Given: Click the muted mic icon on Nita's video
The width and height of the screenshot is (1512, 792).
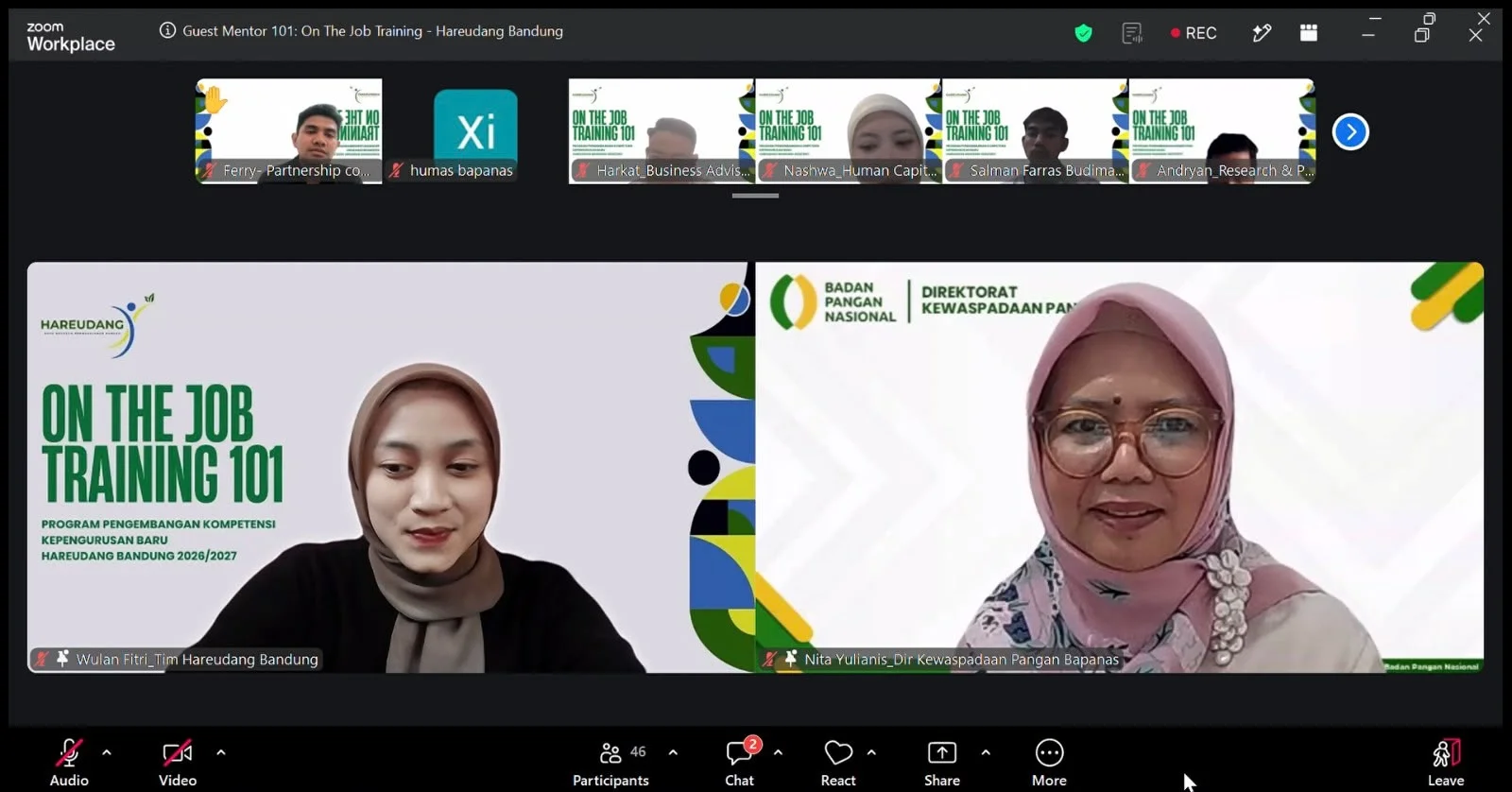Looking at the screenshot, I should tap(770, 659).
